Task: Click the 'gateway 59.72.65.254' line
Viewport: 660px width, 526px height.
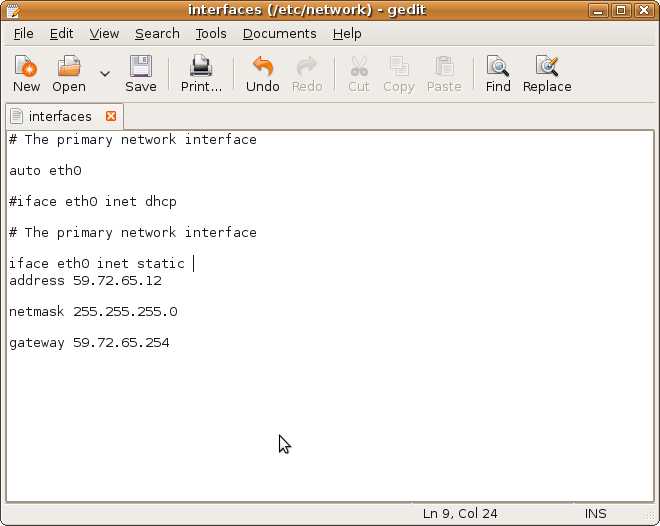Action: tap(89, 343)
